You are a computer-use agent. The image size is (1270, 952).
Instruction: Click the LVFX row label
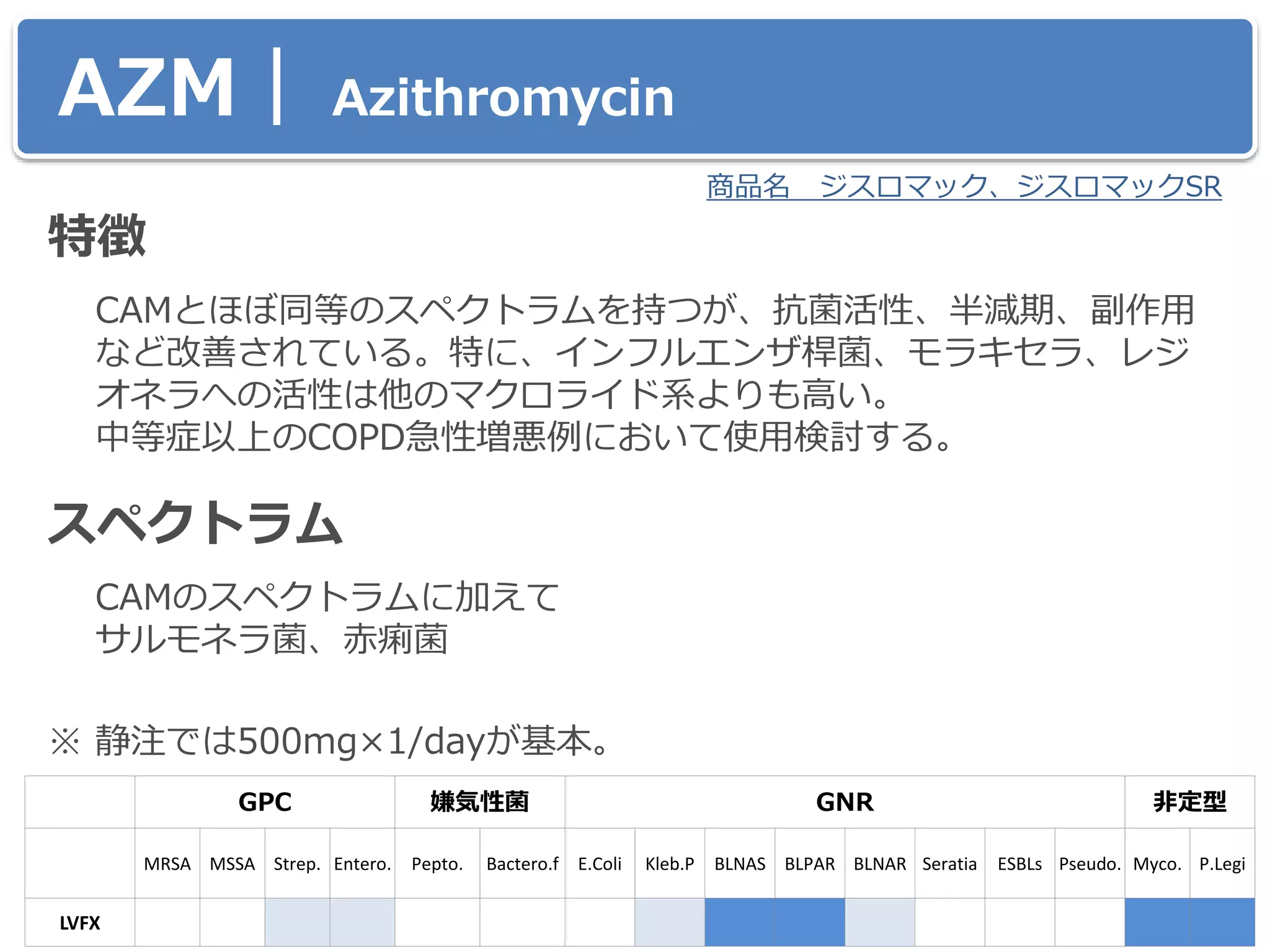click(80, 923)
